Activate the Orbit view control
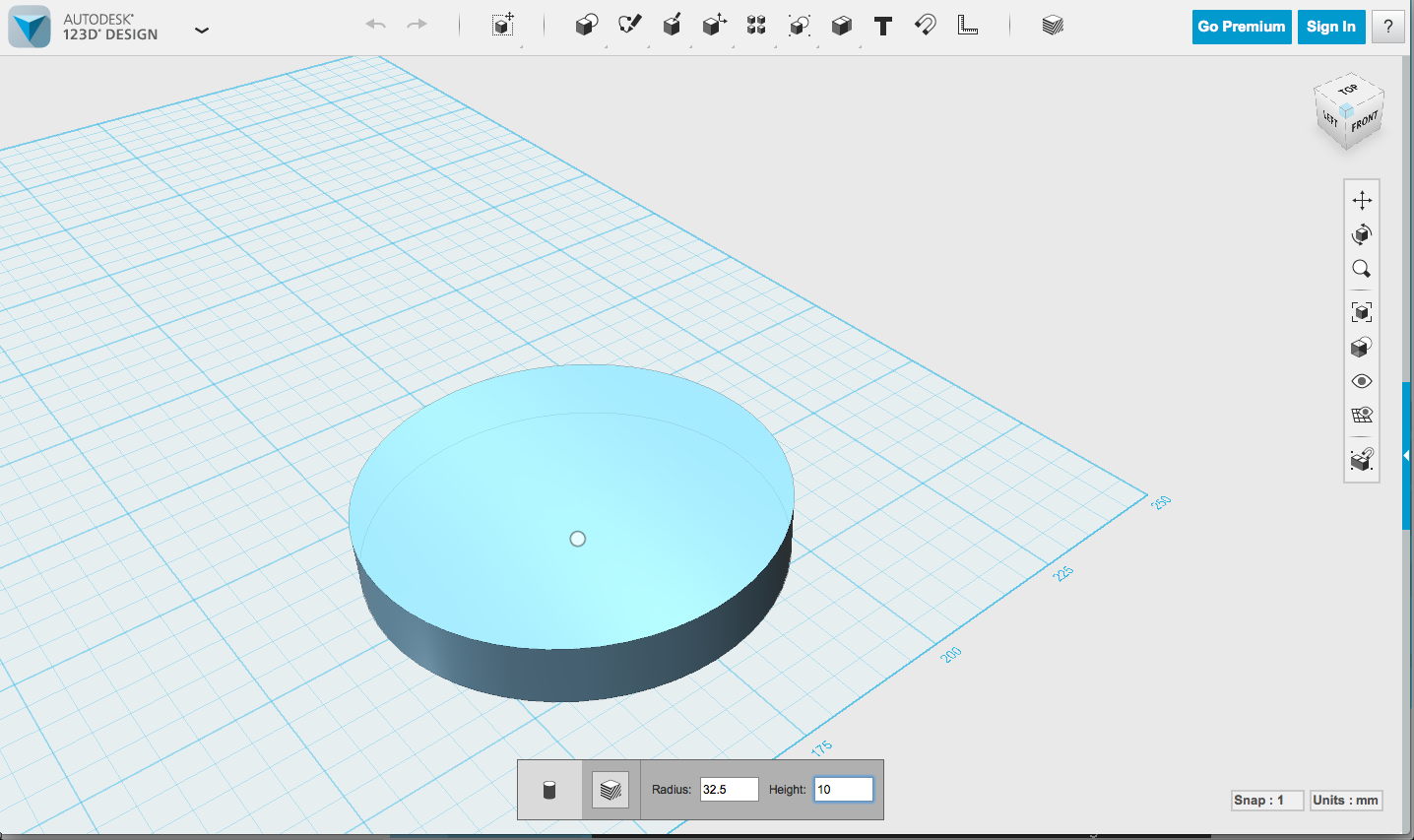Viewport: 1414px width, 840px height. 1362,234
